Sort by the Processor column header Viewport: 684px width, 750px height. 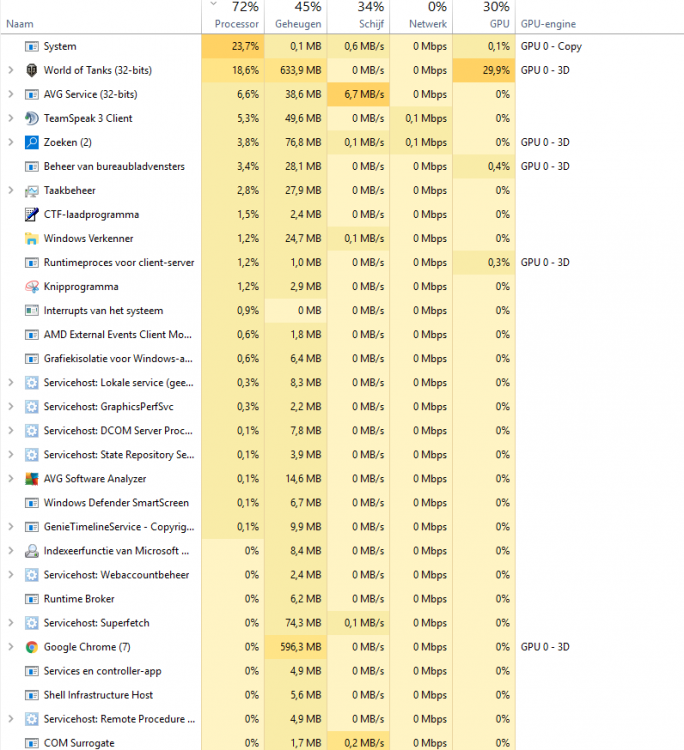coord(236,23)
